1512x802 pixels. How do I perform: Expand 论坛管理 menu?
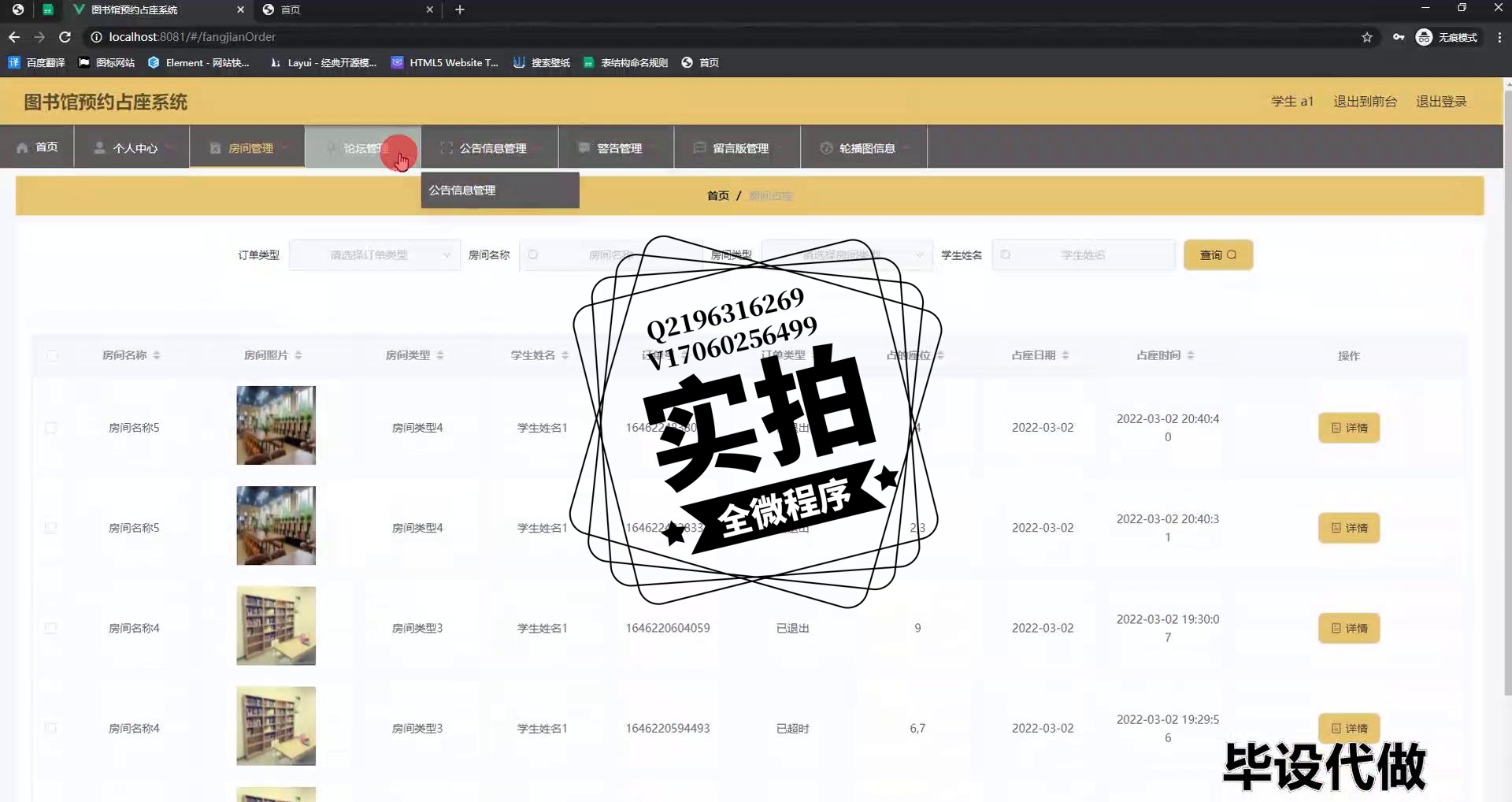(363, 147)
